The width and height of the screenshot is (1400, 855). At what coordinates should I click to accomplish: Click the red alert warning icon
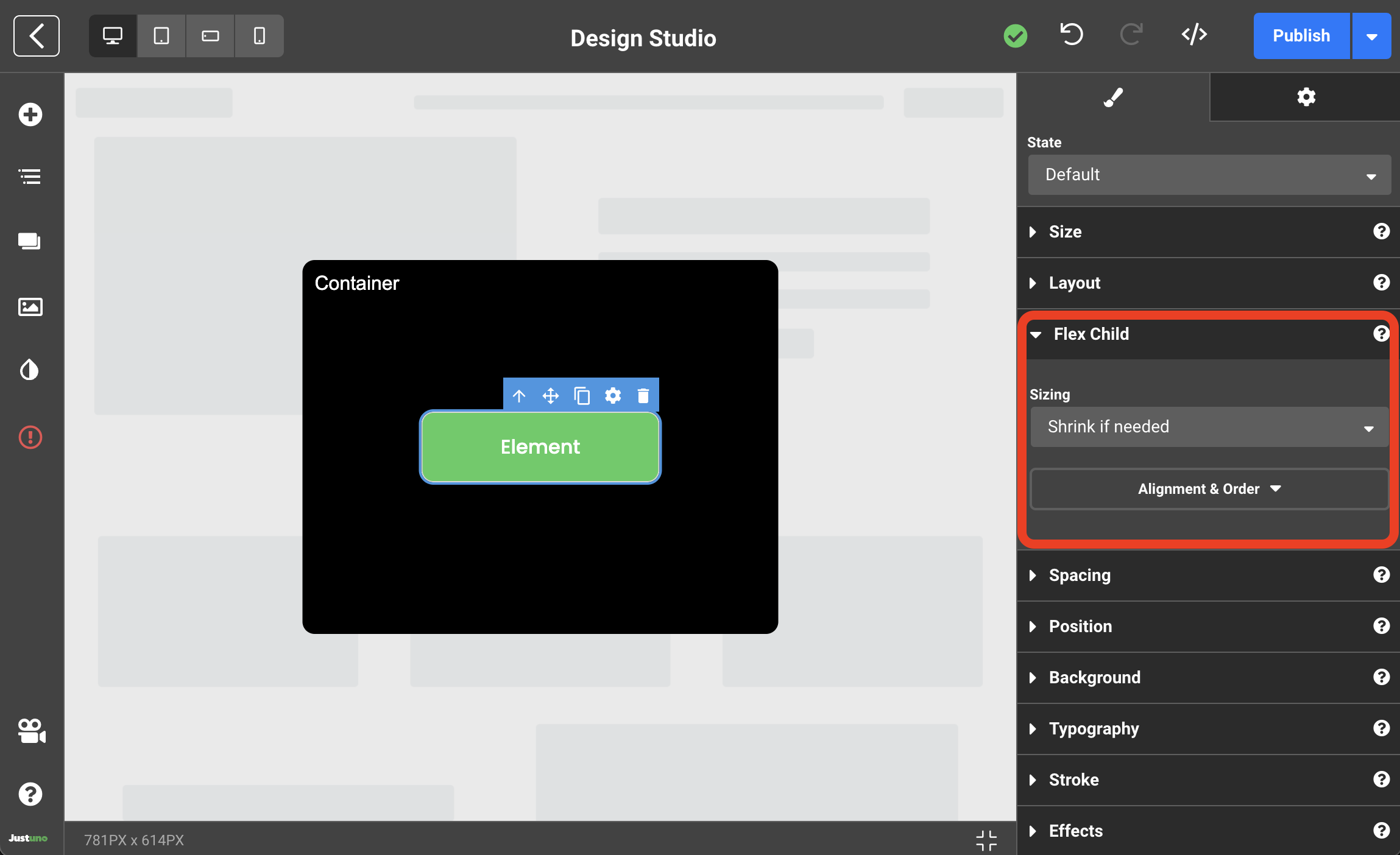coord(30,437)
